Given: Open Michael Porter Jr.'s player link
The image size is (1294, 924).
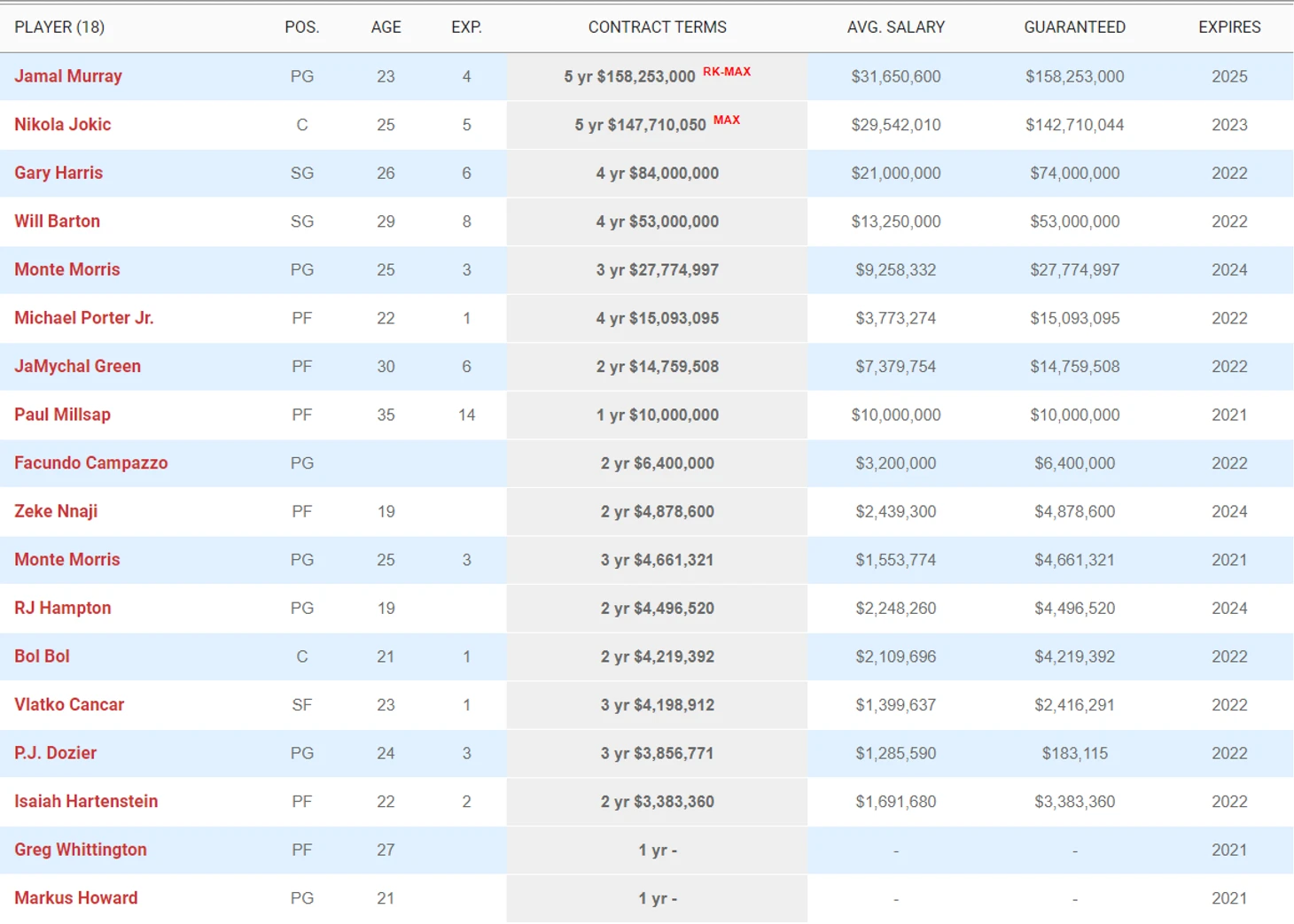Looking at the screenshot, I should tap(84, 318).
